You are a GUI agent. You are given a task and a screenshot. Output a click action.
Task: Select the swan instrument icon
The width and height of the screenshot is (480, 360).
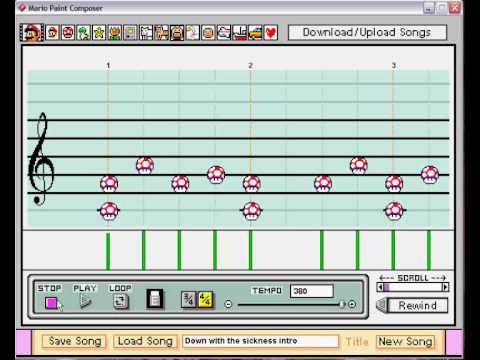point(193,33)
